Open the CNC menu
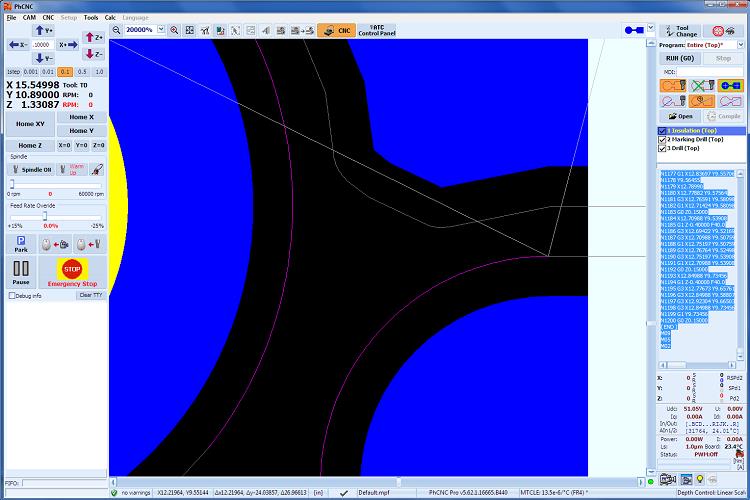750x500 pixels. (48, 18)
